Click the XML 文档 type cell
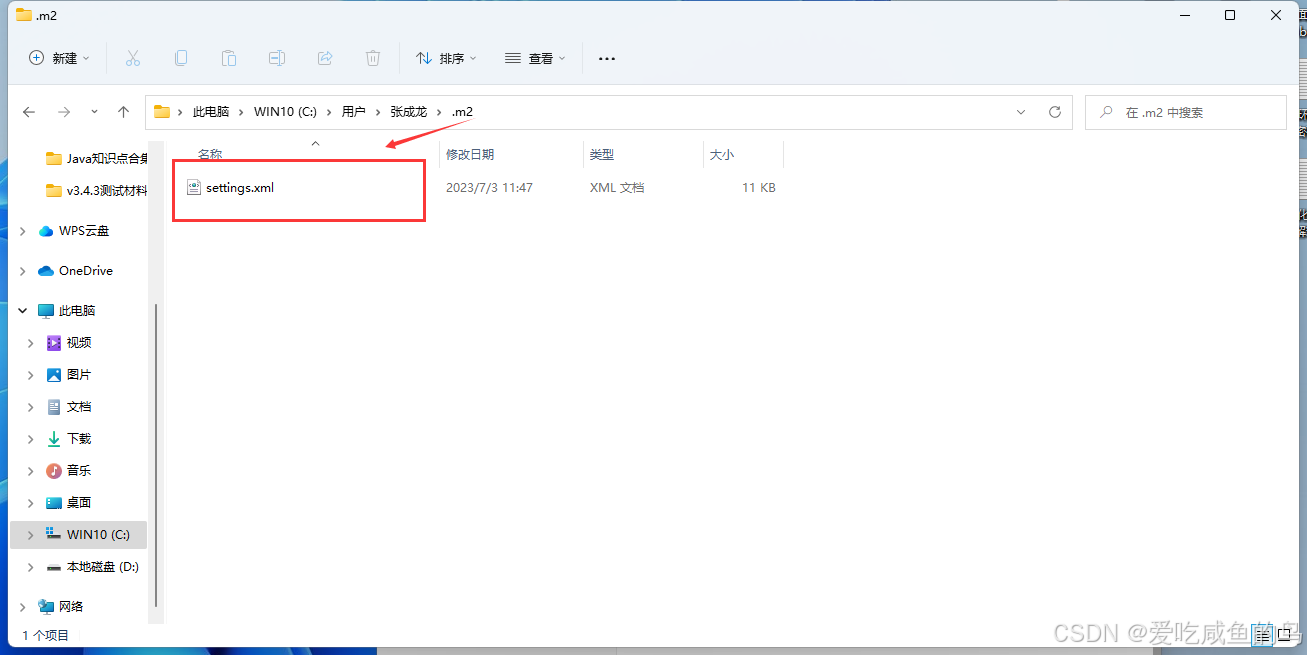This screenshot has width=1307, height=655. 617,188
